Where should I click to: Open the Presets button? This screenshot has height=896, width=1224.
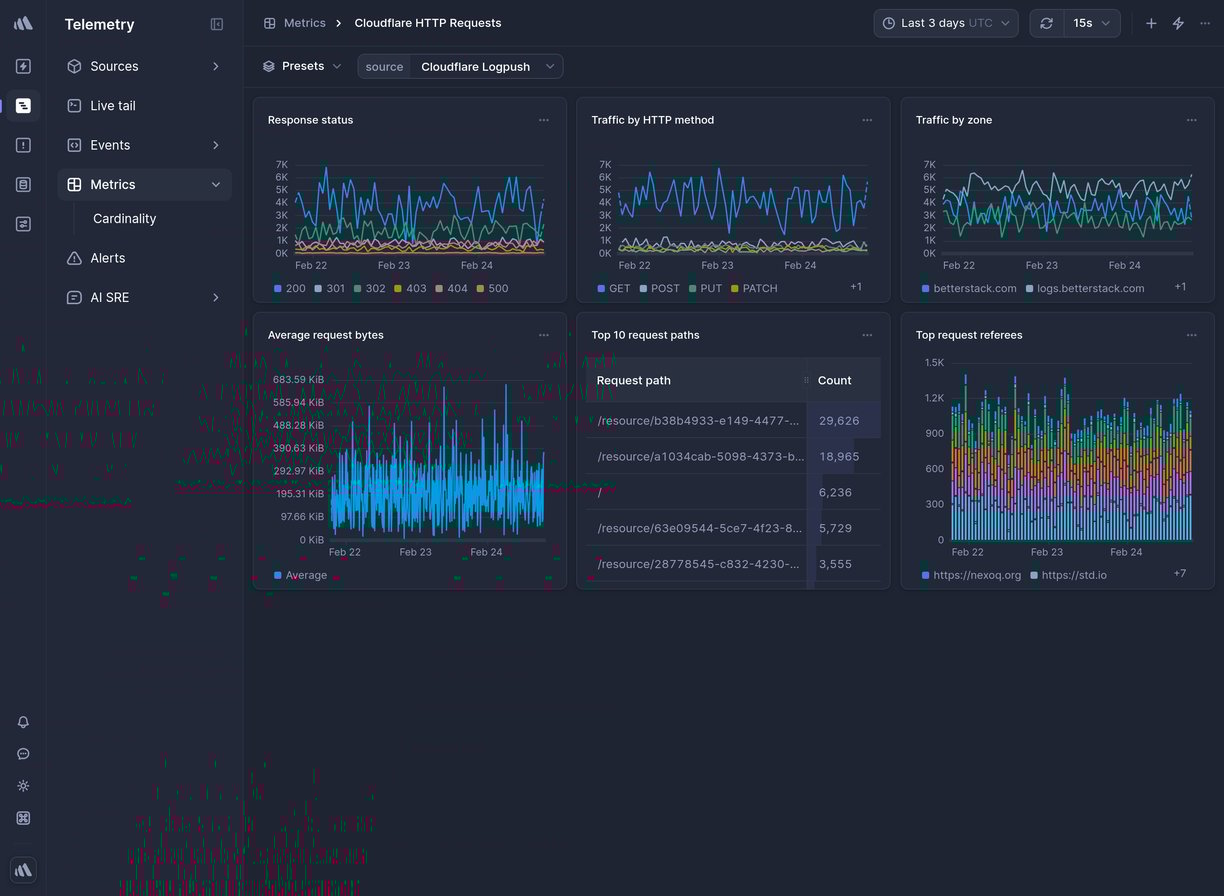point(301,65)
